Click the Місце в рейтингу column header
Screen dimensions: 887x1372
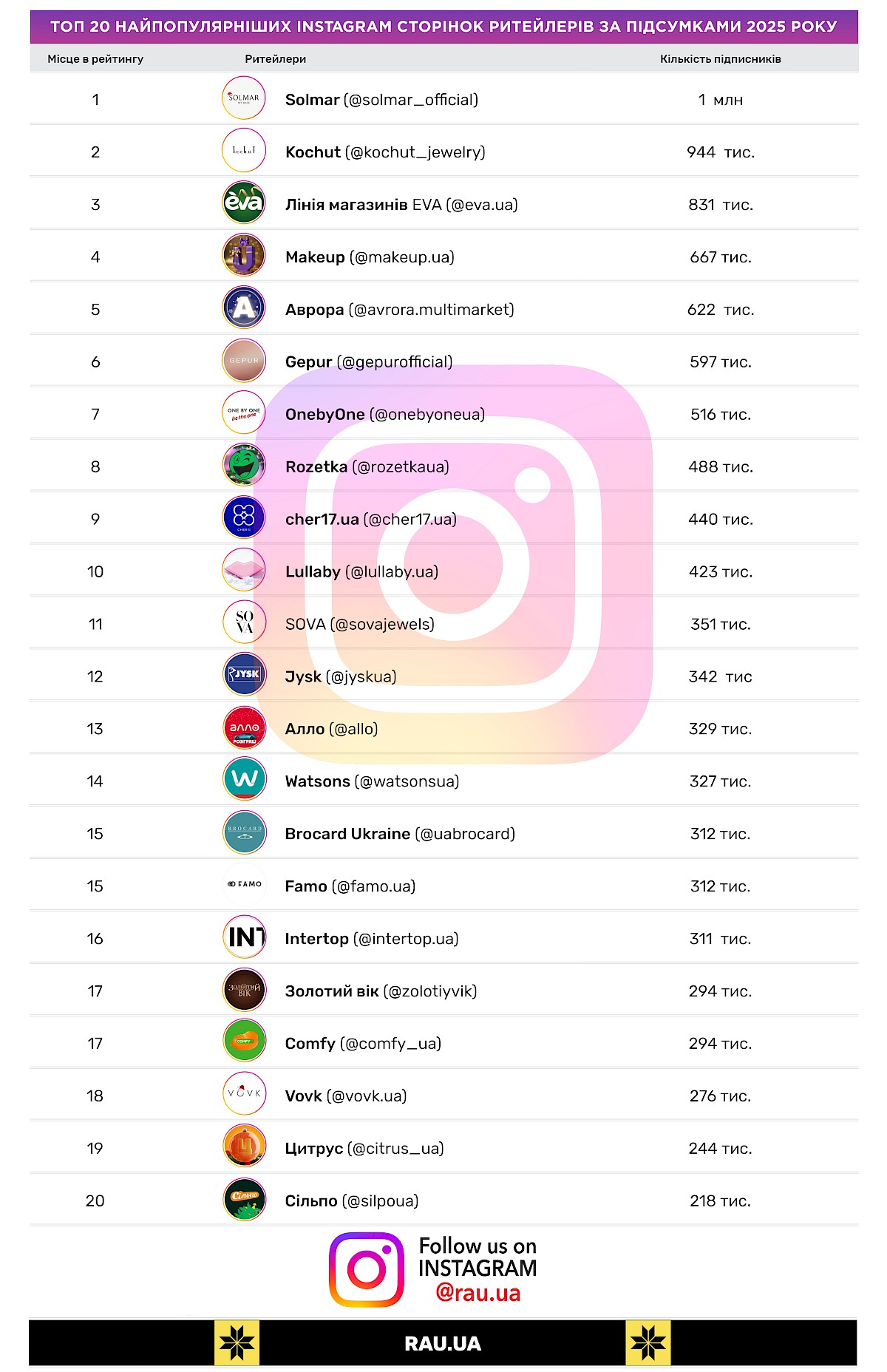coord(95,59)
